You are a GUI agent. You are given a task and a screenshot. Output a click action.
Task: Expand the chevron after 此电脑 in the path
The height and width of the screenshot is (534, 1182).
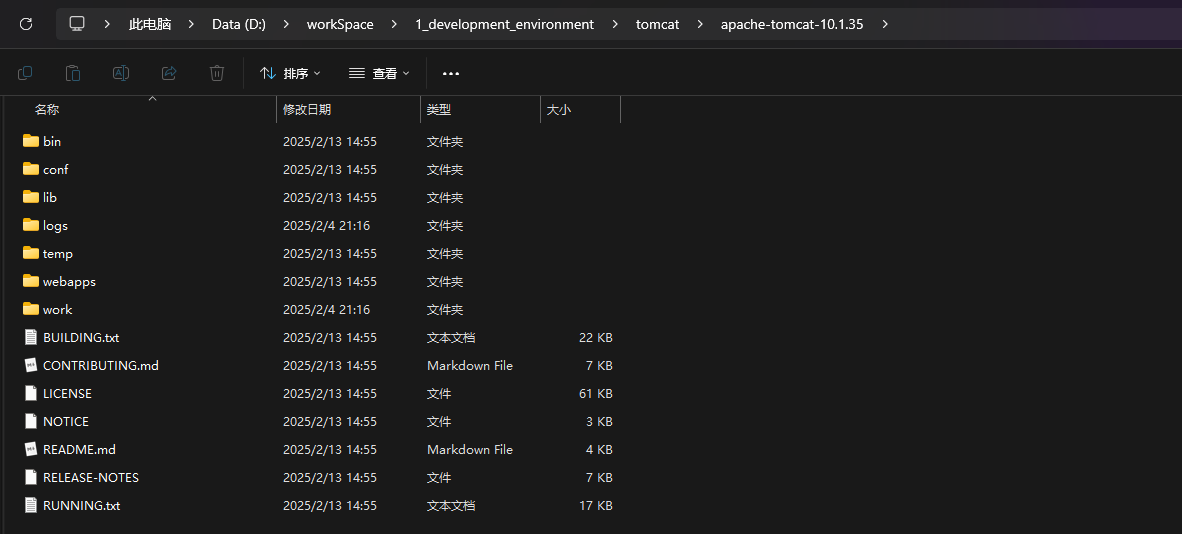click(191, 24)
